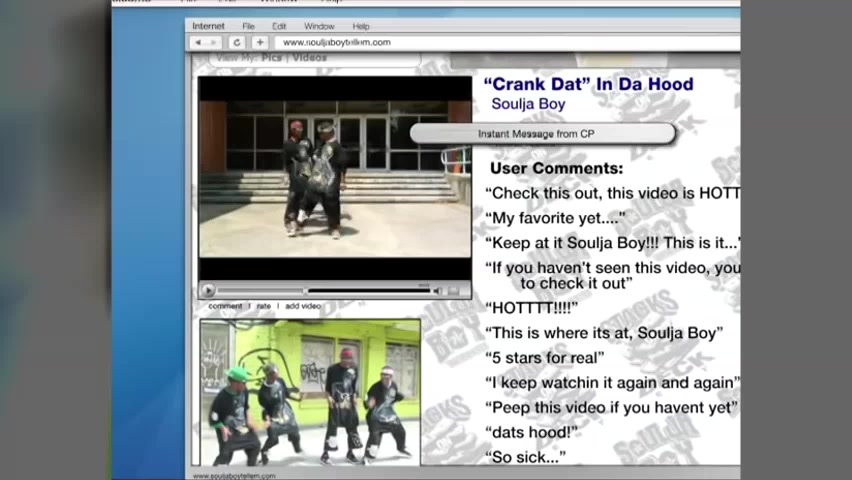
Task: Click the "So sick..." comment
Action: pyautogui.click(x=525, y=457)
